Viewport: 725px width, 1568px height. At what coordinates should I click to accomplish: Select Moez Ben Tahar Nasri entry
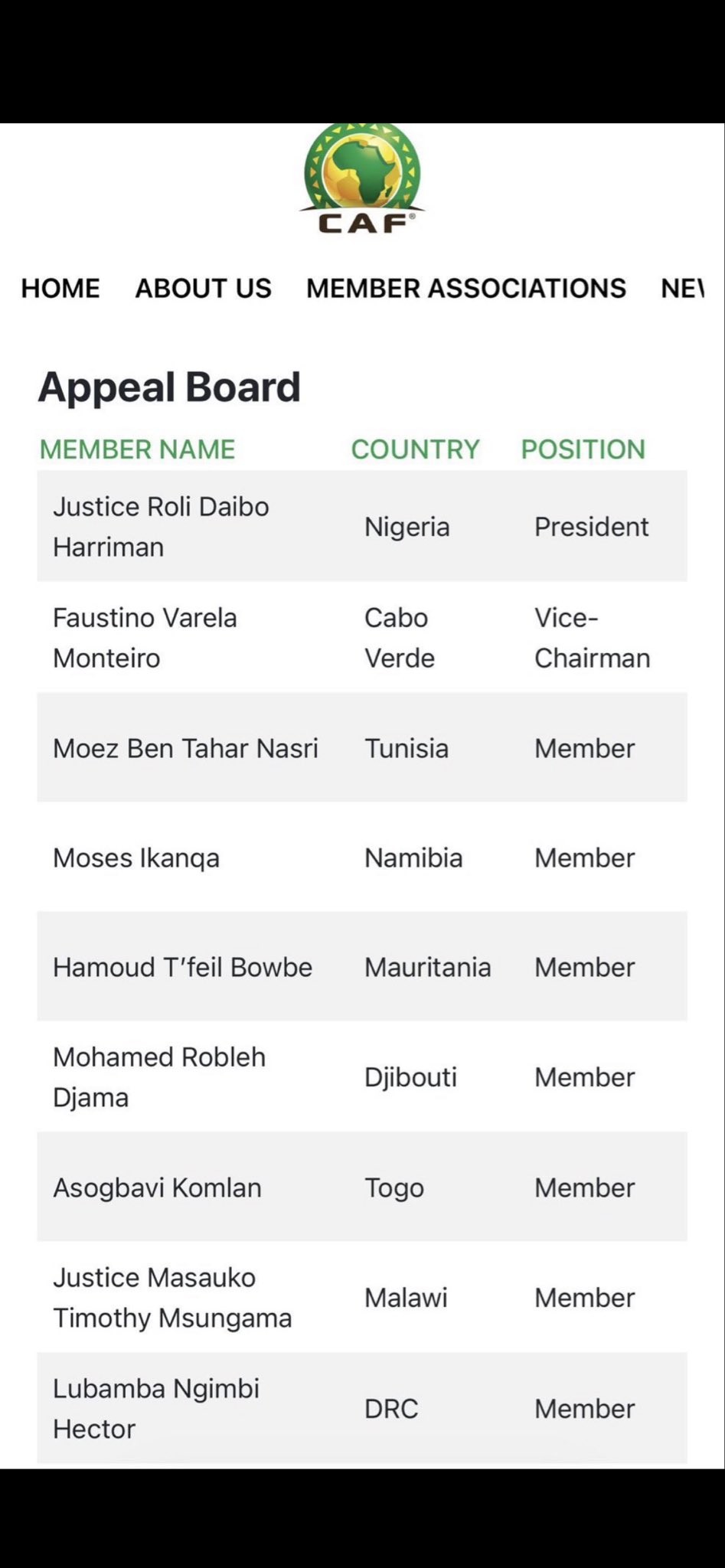[x=185, y=748]
